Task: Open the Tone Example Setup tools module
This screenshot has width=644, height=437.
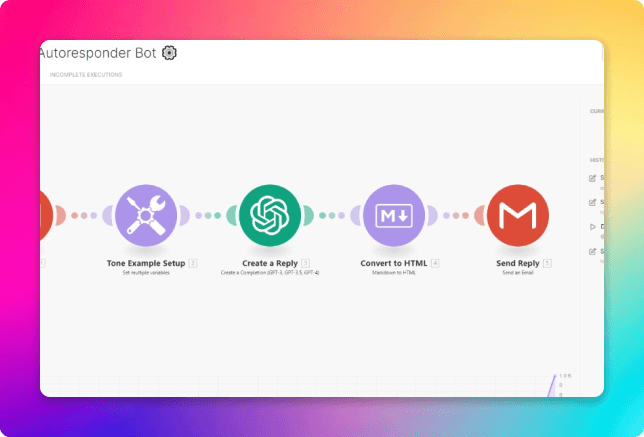Action: [146, 215]
